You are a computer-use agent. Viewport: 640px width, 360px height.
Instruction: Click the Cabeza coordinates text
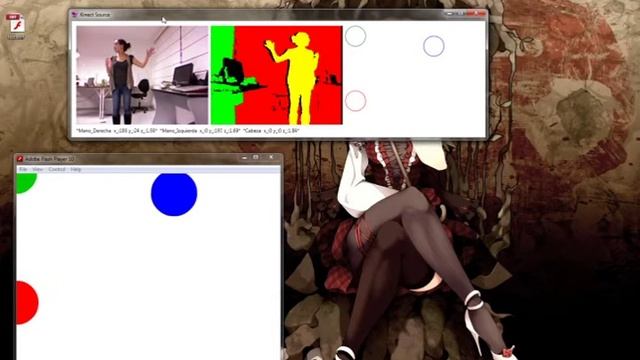click(x=271, y=131)
